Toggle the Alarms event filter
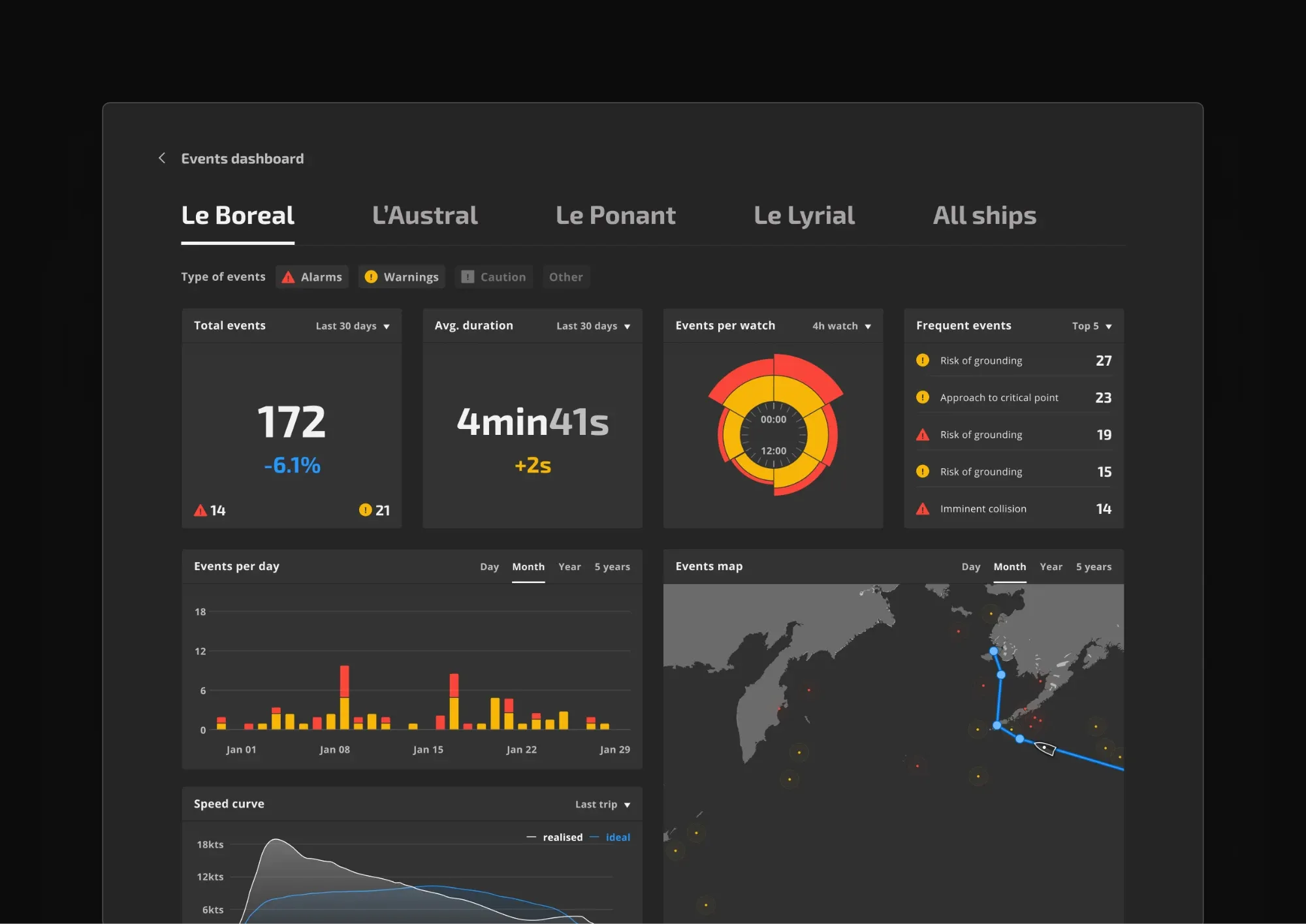Image resolution: width=1306 pixels, height=924 pixels. (312, 277)
